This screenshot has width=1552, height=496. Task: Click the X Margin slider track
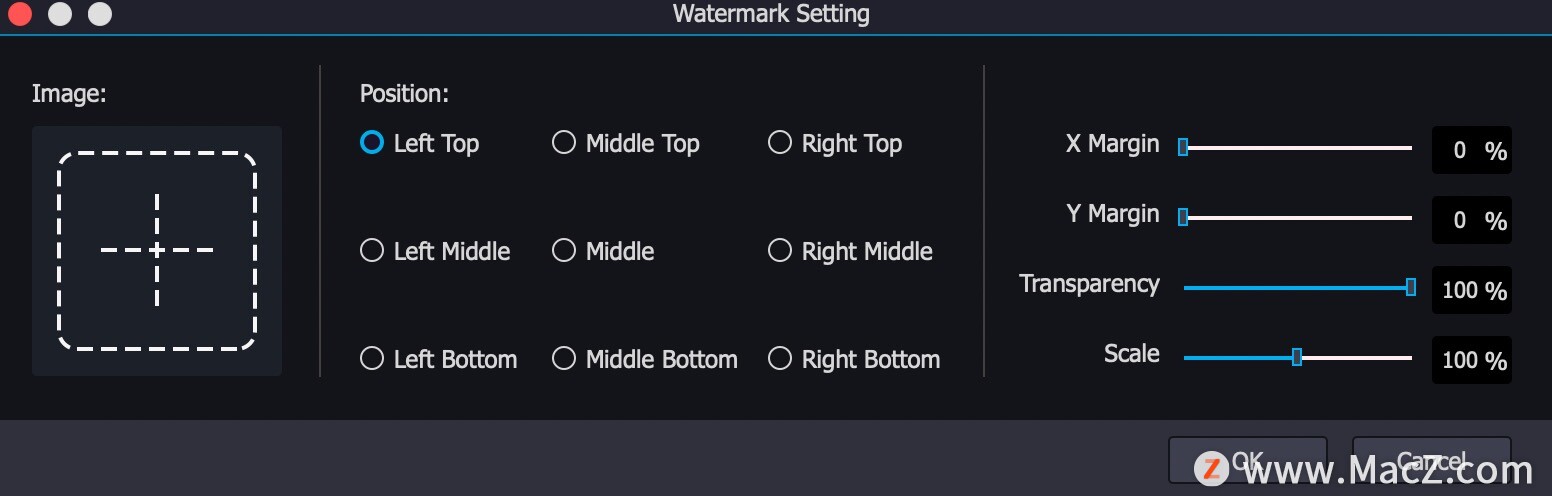[1297, 148]
